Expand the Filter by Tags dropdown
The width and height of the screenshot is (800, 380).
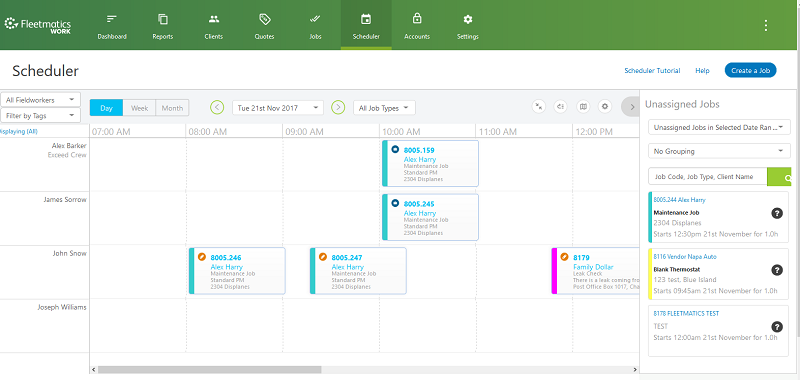(x=40, y=115)
